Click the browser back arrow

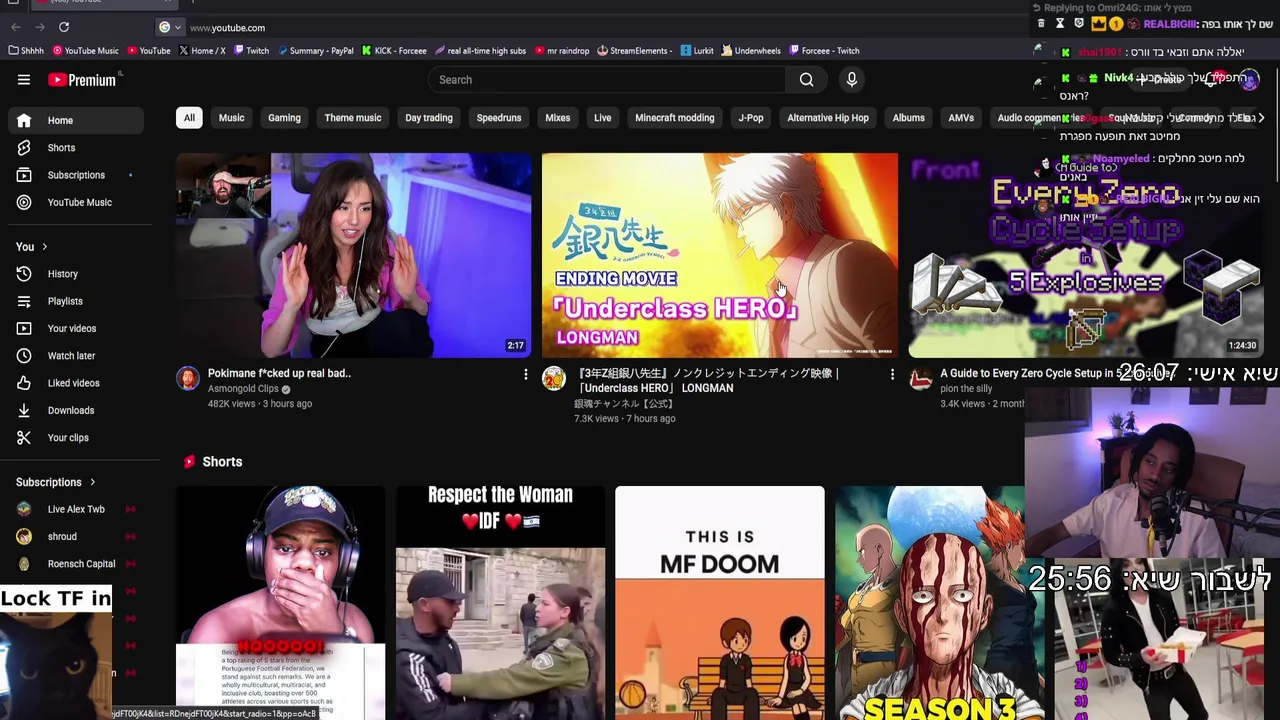point(16,27)
